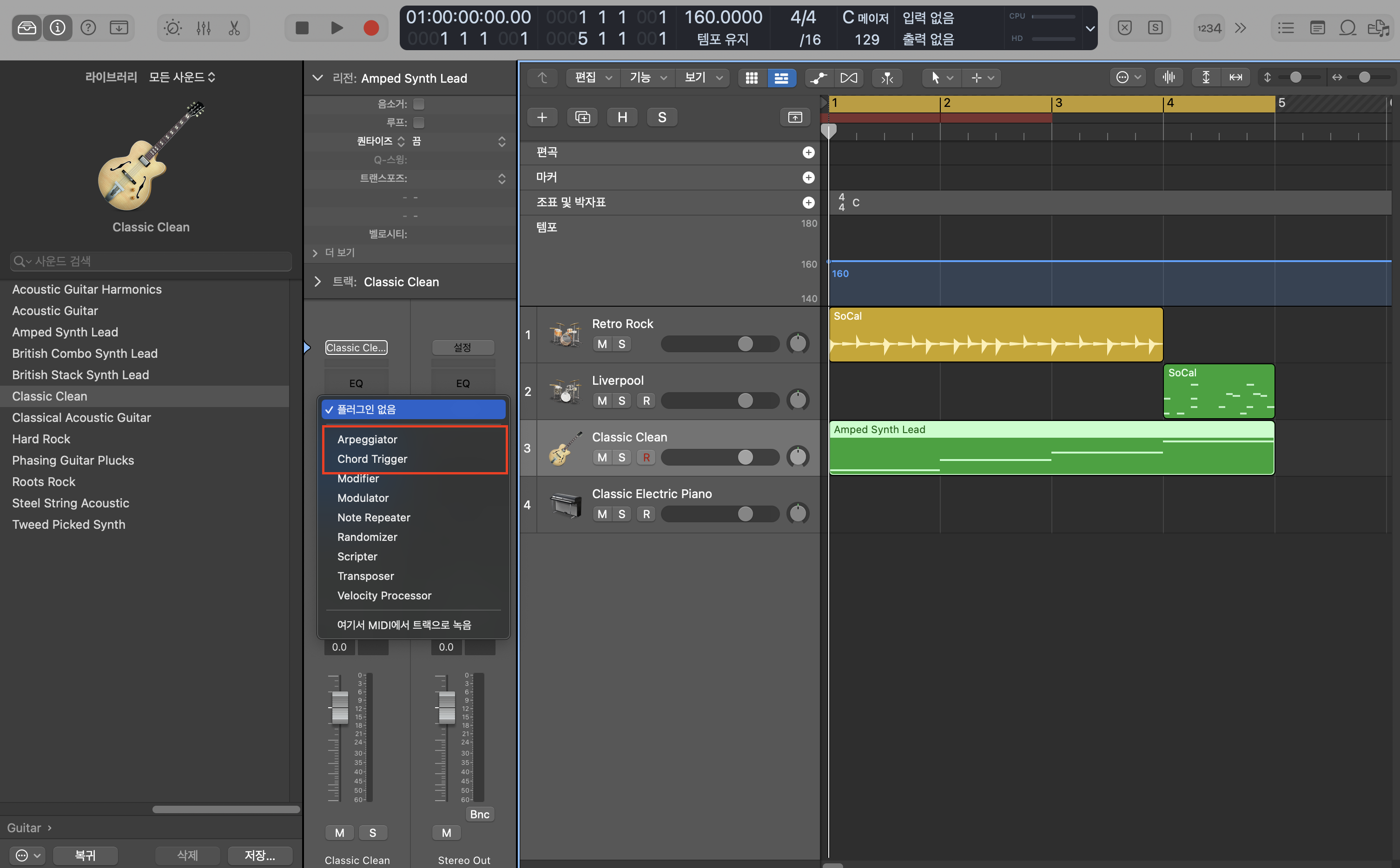1400x868 pixels.
Task: Click the Record button in transport
Action: [x=371, y=27]
